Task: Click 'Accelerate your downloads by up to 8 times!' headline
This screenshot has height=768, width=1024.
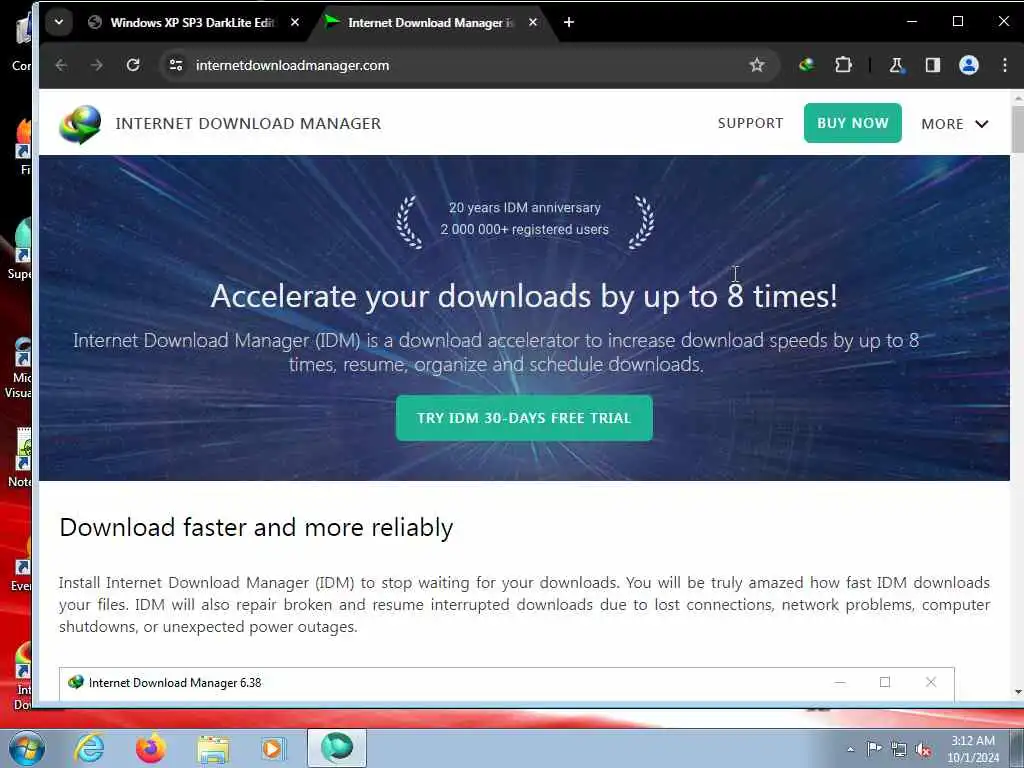Action: click(524, 296)
